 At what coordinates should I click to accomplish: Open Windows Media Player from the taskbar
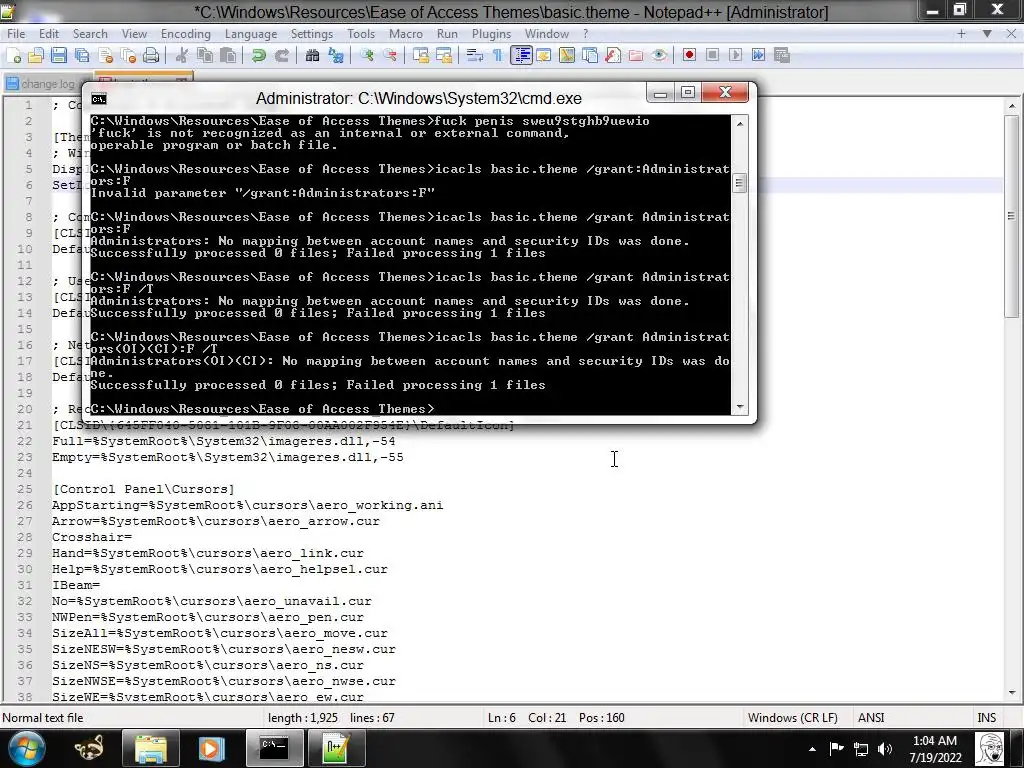[210, 748]
